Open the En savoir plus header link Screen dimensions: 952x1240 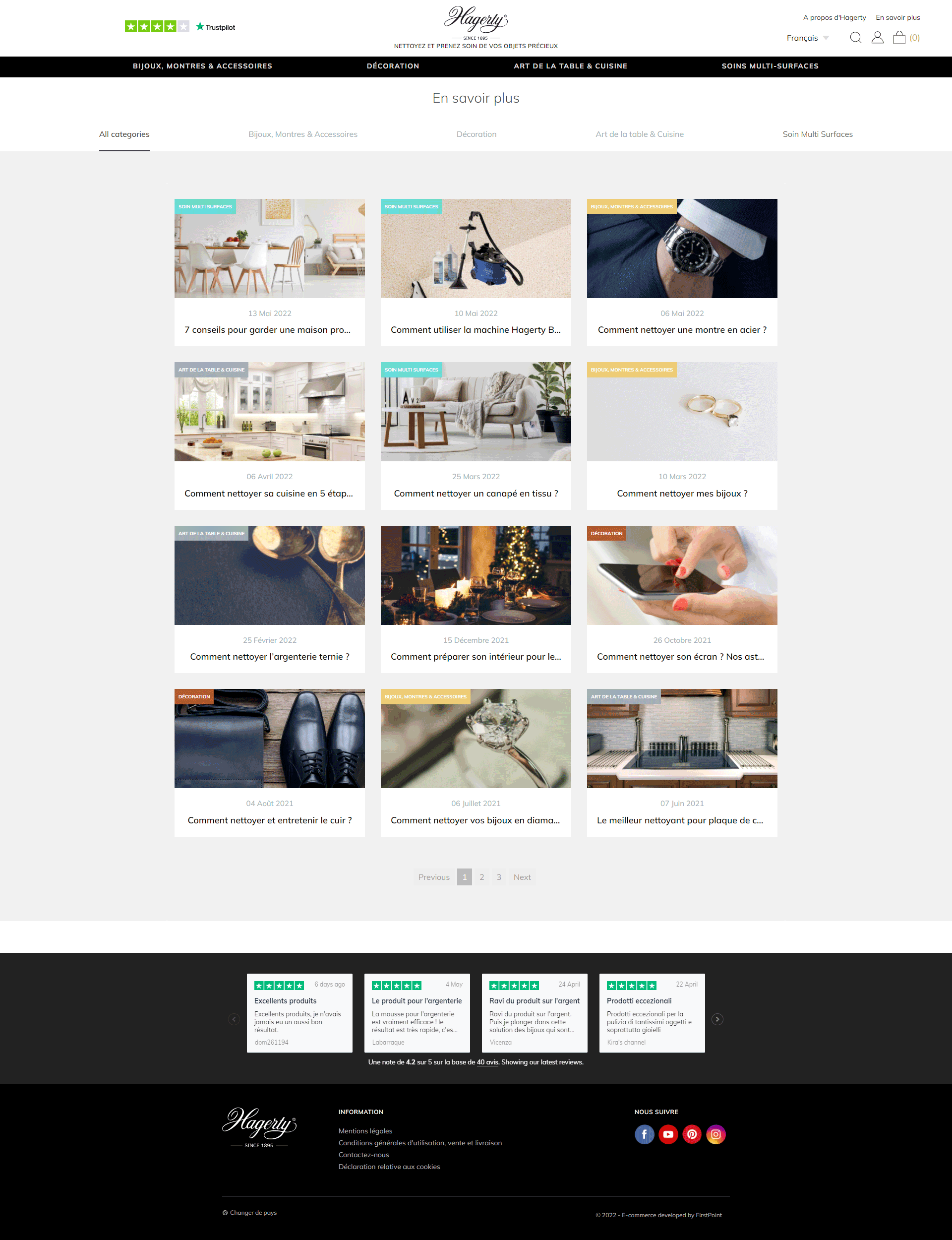click(x=897, y=17)
